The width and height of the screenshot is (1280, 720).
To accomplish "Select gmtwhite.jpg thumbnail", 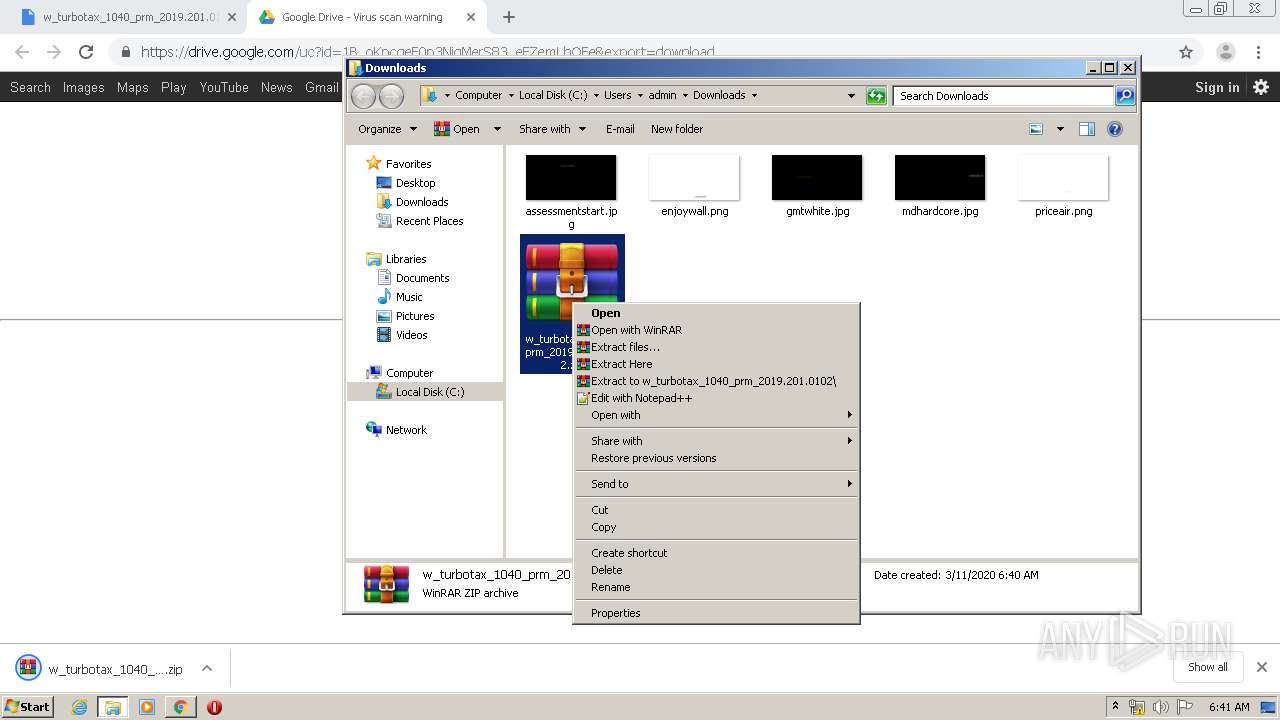I will 817,178.
